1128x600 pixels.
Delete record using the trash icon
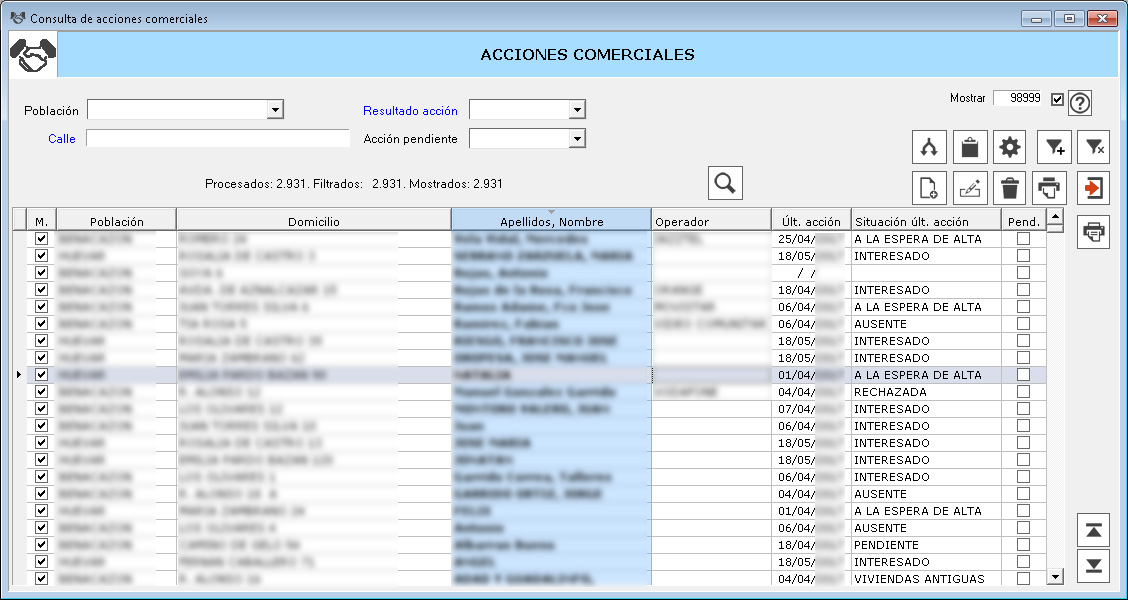[1010, 187]
